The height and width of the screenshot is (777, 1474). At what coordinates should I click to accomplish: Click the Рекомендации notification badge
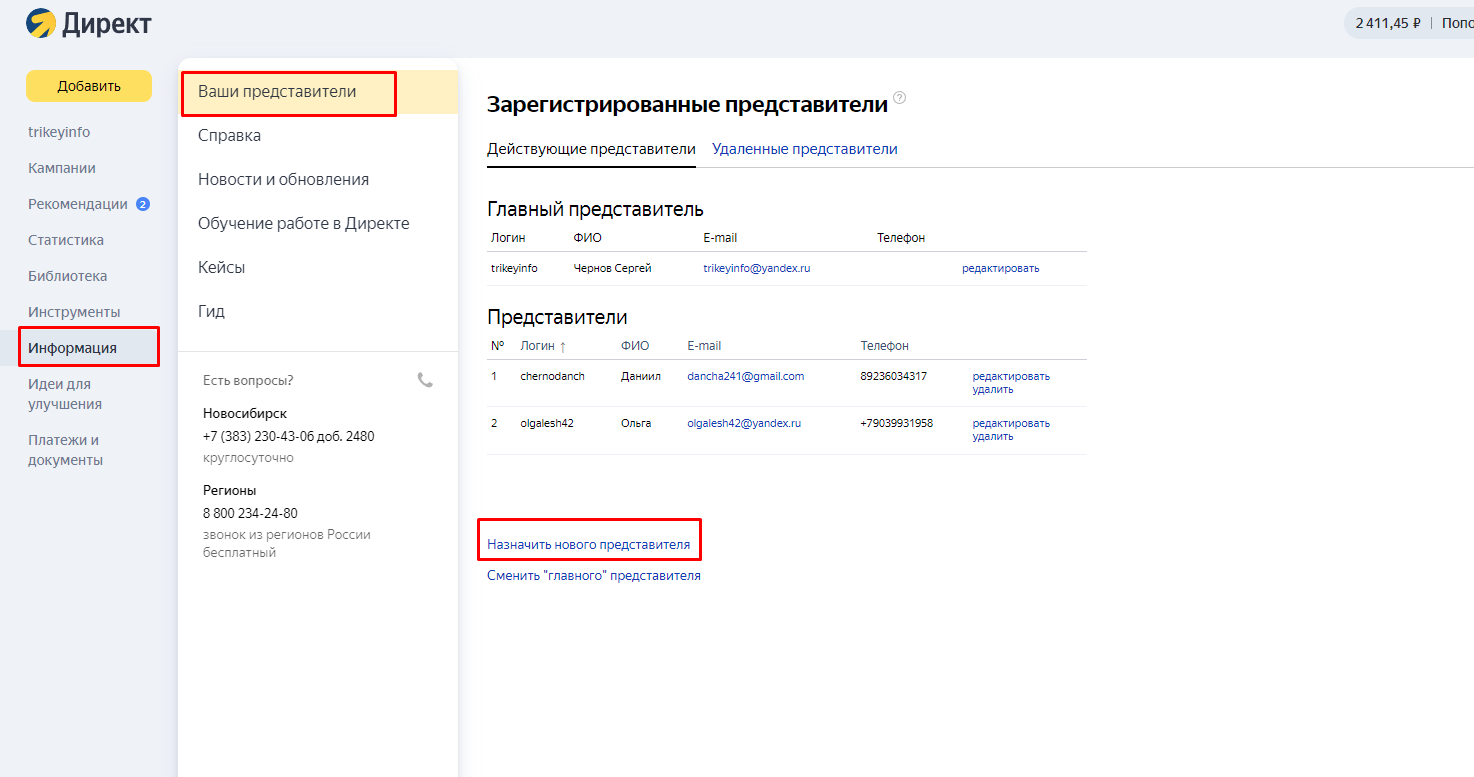[x=142, y=204]
